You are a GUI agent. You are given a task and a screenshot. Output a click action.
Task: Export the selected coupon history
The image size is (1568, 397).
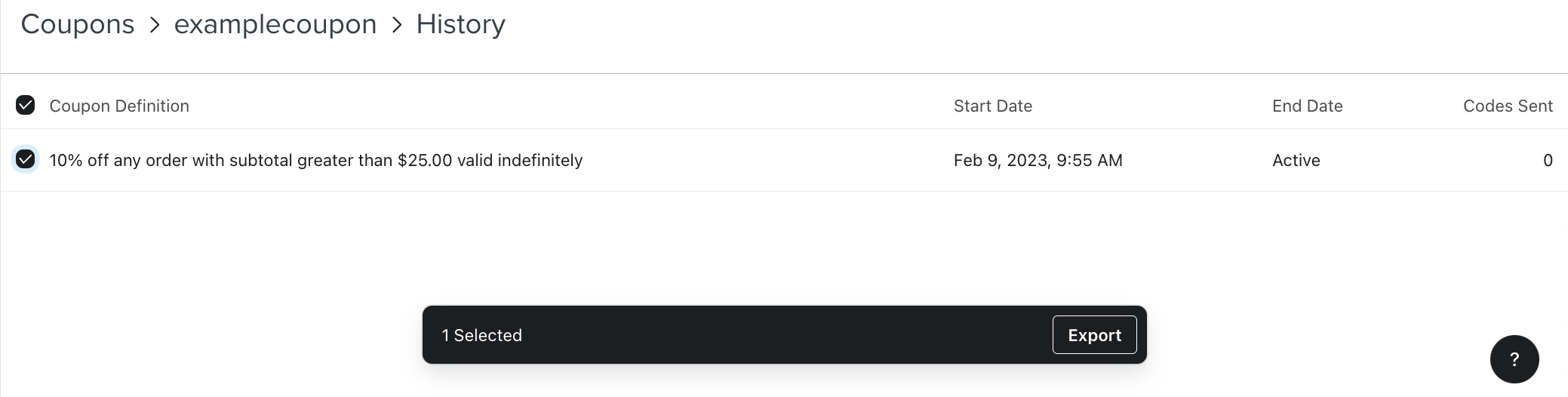tap(1094, 335)
